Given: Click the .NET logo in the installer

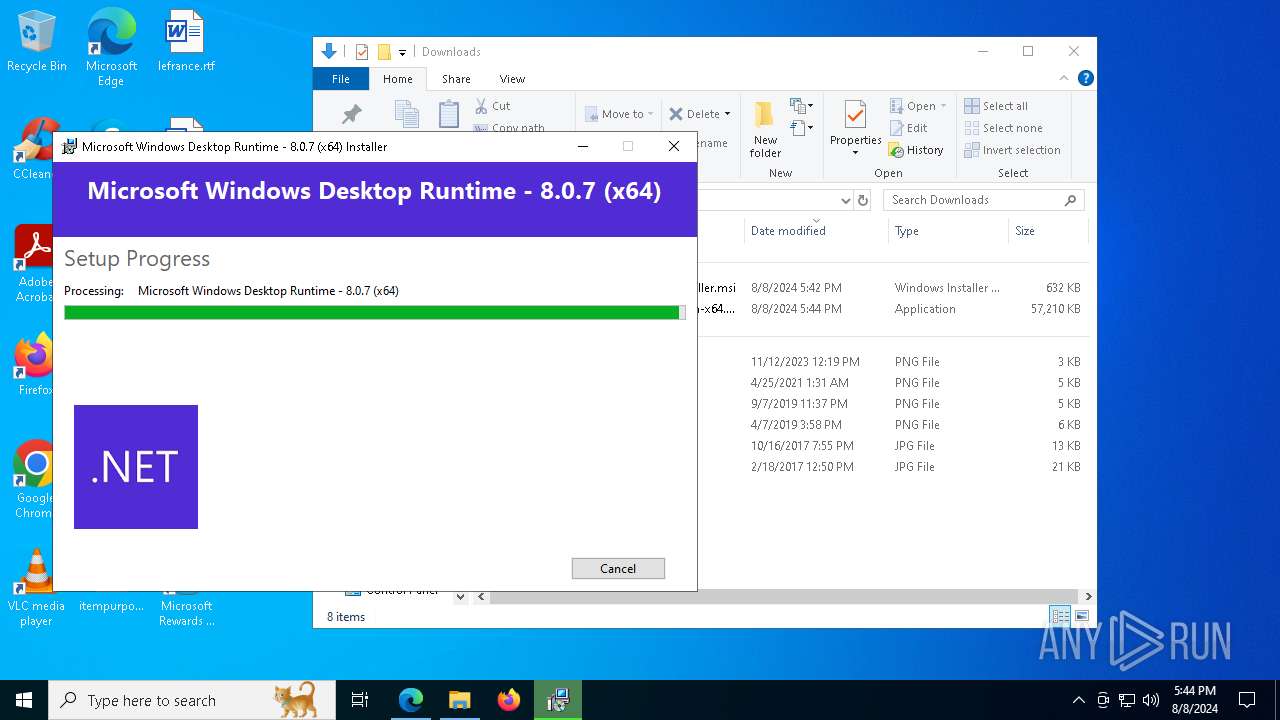Looking at the screenshot, I should tap(136, 467).
